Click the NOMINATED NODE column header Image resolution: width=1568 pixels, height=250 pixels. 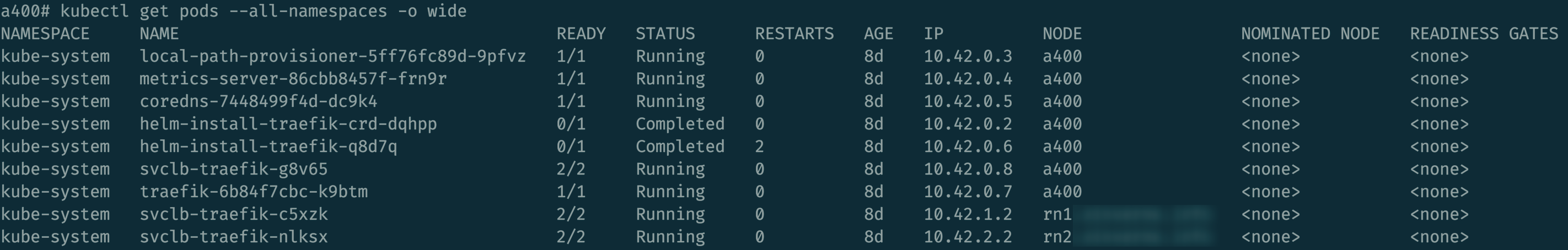pyautogui.click(x=1310, y=34)
